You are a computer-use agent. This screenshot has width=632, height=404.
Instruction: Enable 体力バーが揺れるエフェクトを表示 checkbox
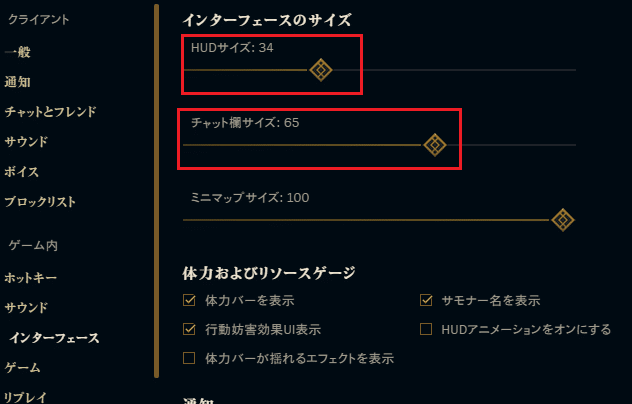189,358
